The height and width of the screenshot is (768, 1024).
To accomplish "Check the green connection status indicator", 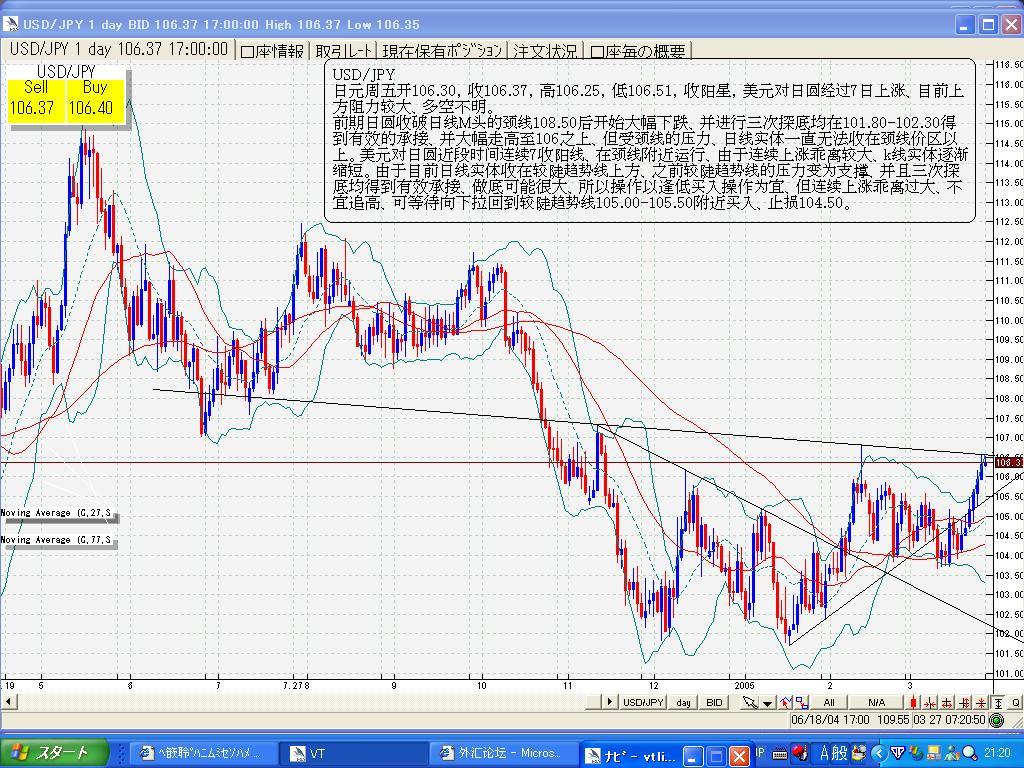I will click(x=997, y=720).
